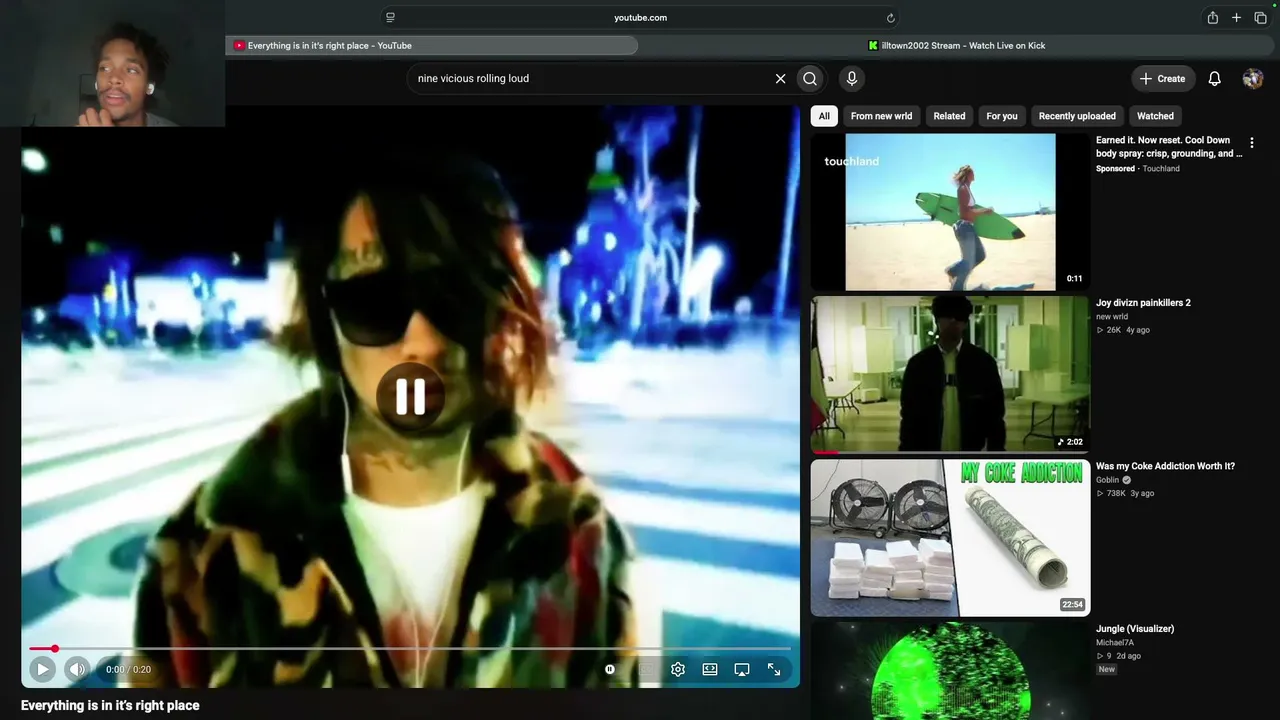Viewport: 1280px width, 720px height.
Task: Switch to the illtown2002 Stream Kick tab
Action: [957, 45]
